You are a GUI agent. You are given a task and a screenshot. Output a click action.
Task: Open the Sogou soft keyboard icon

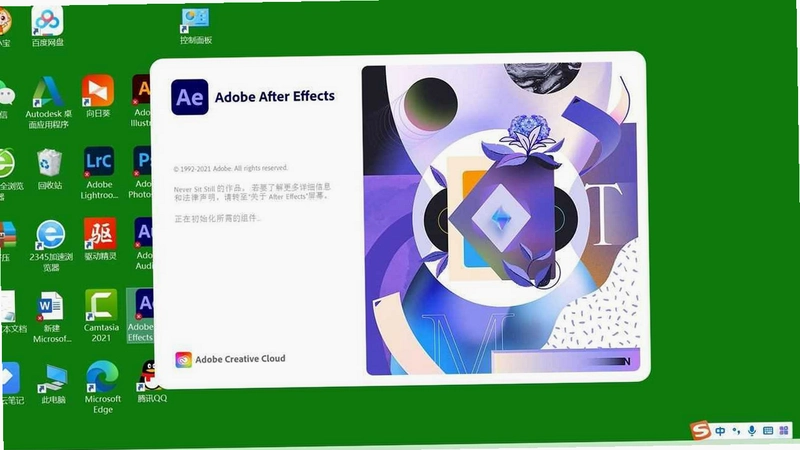pyautogui.click(x=768, y=431)
